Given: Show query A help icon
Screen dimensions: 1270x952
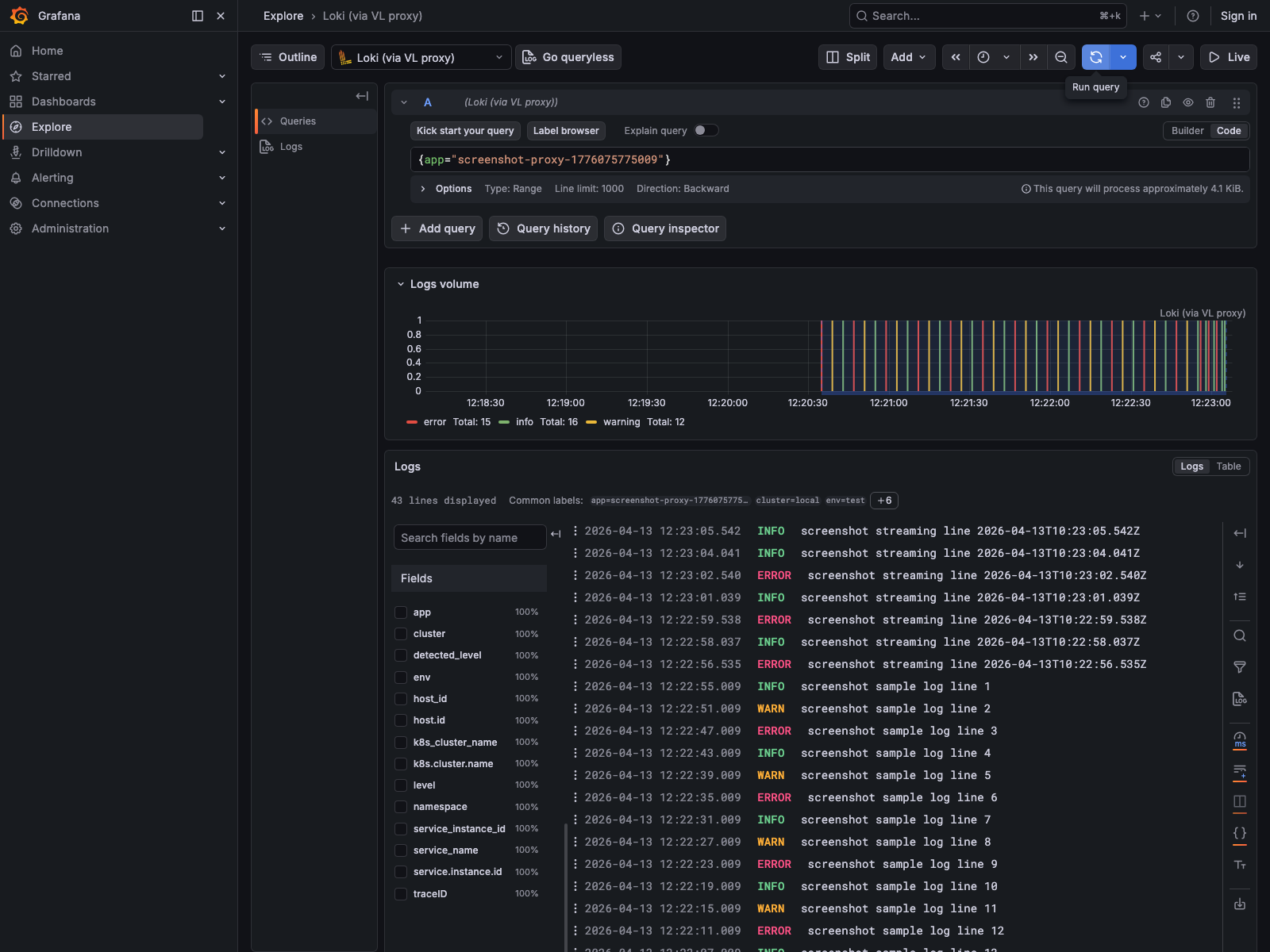Looking at the screenshot, I should tap(1144, 102).
